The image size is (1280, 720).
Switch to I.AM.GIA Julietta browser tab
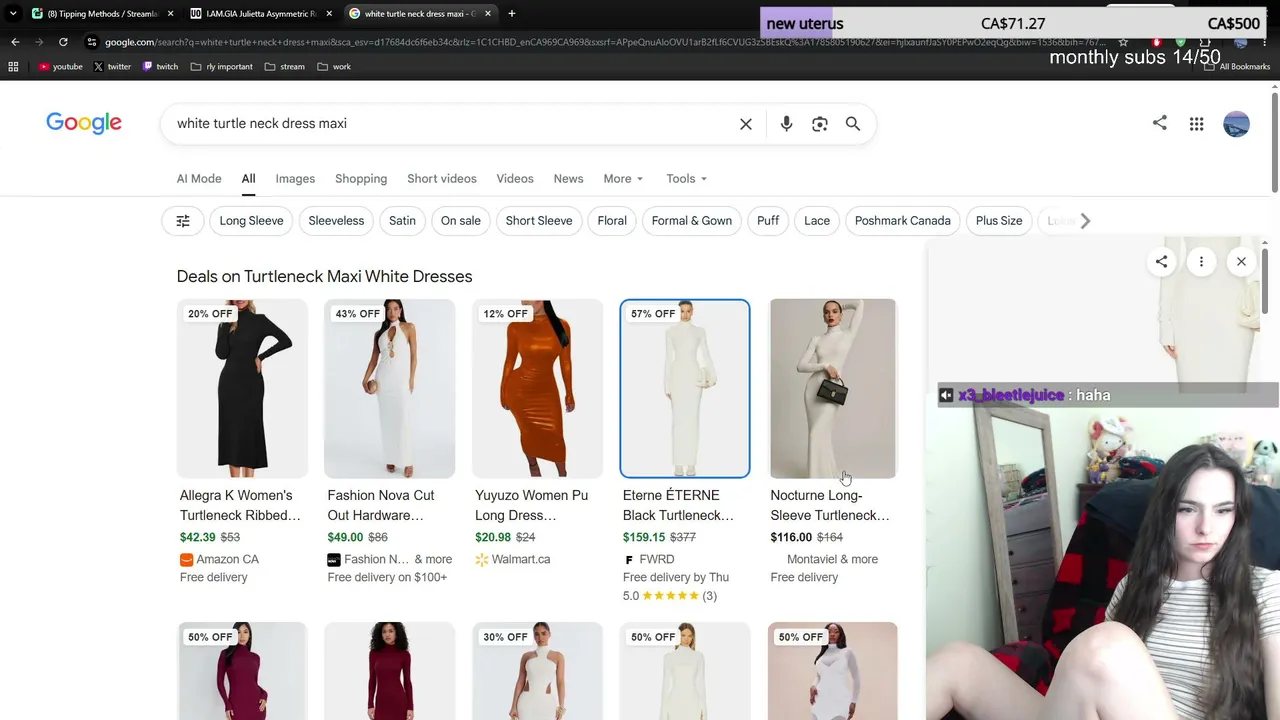point(260,14)
